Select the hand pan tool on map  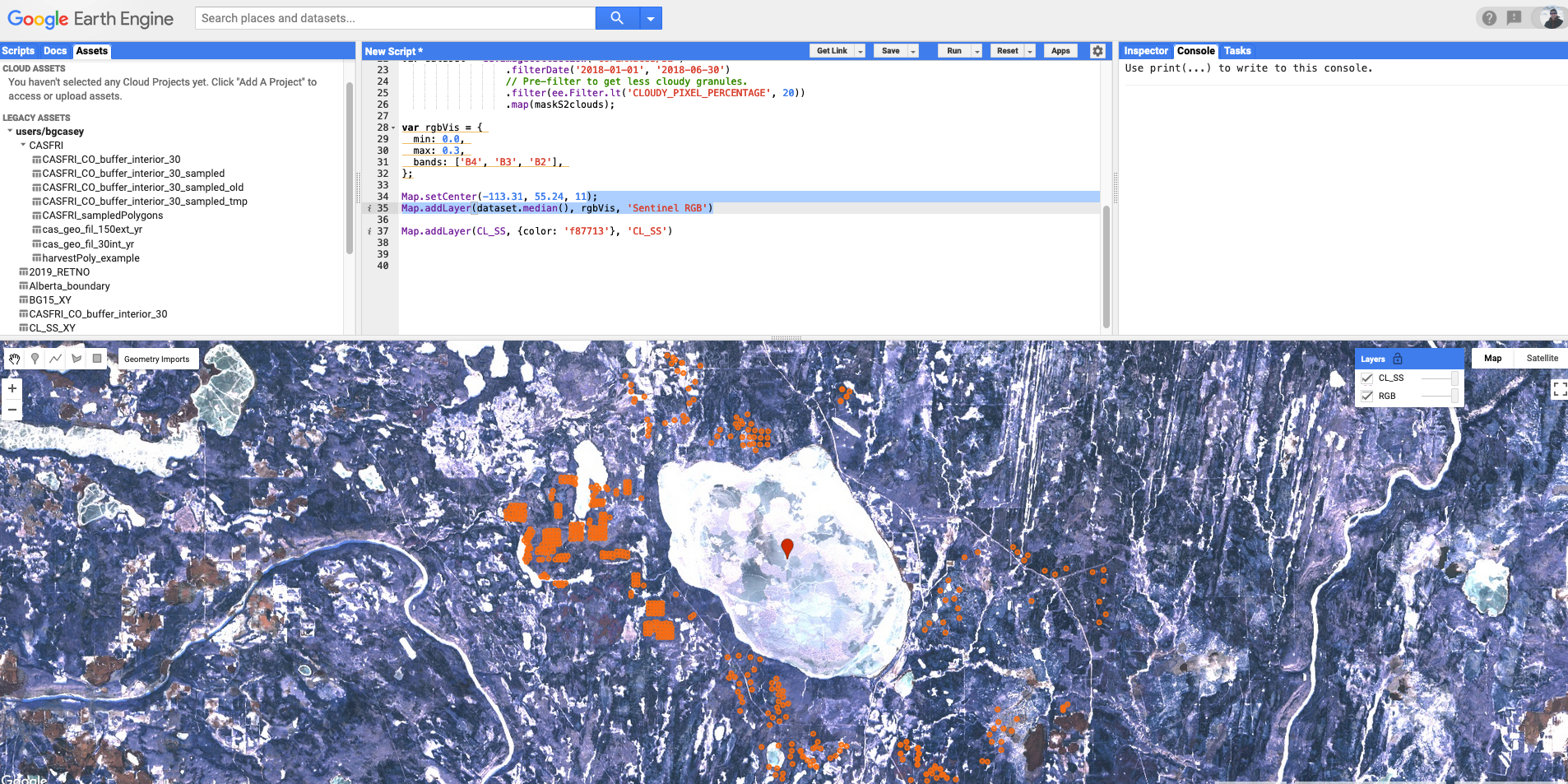click(x=15, y=359)
